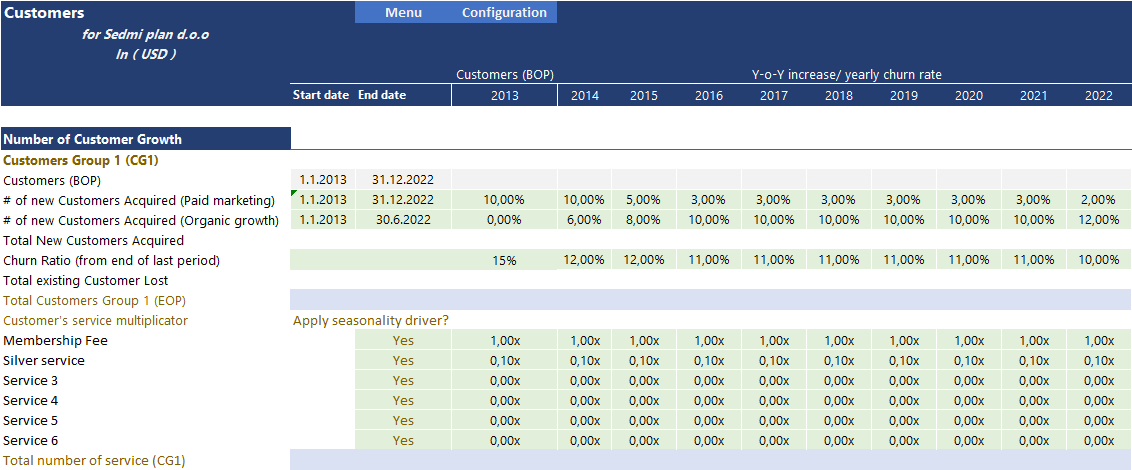Click the 15% churn ratio cell for 2013
The height and width of the screenshot is (470, 1132).
pyautogui.click(x=504, y=260)
